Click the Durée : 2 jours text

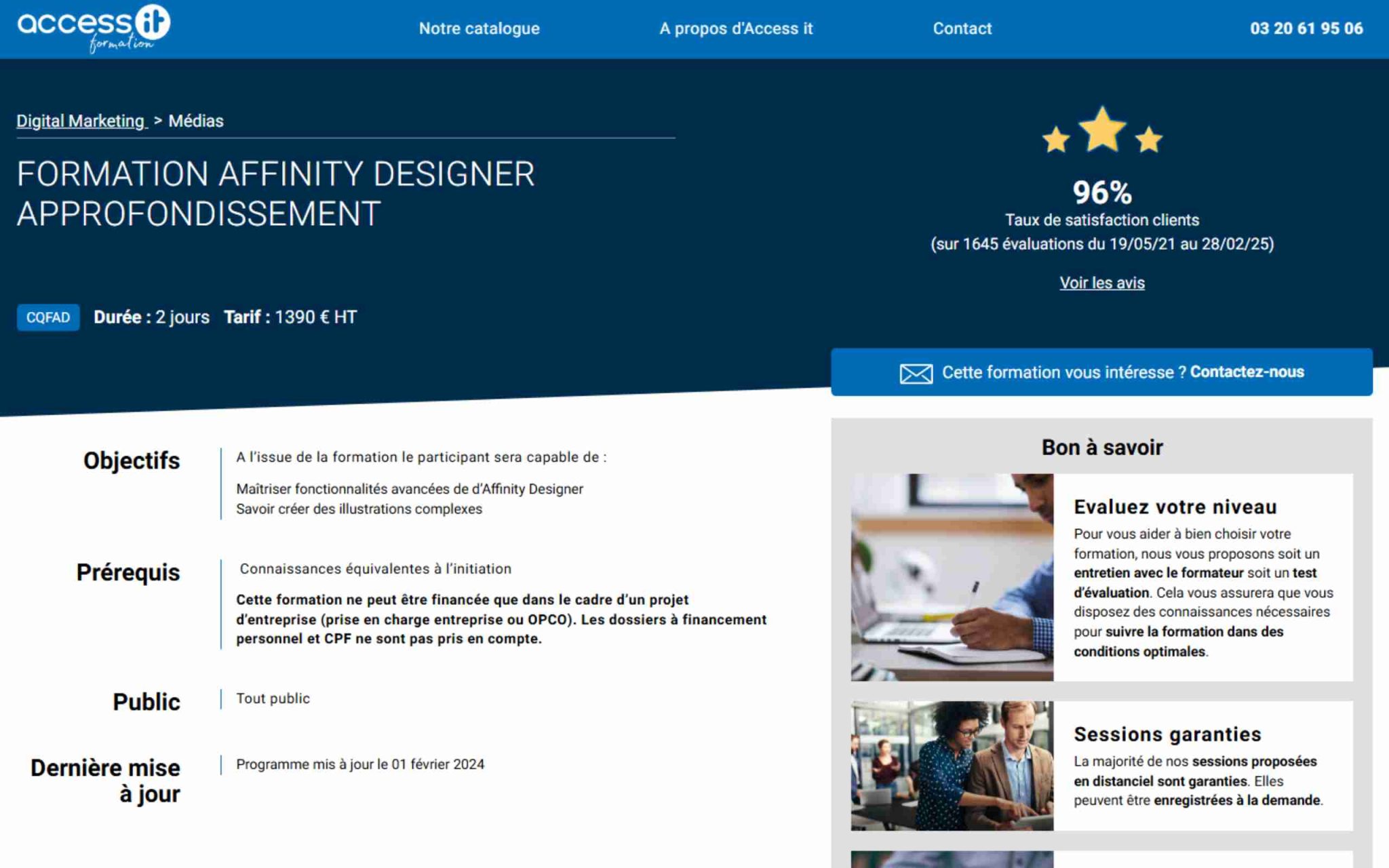(151, 317)
